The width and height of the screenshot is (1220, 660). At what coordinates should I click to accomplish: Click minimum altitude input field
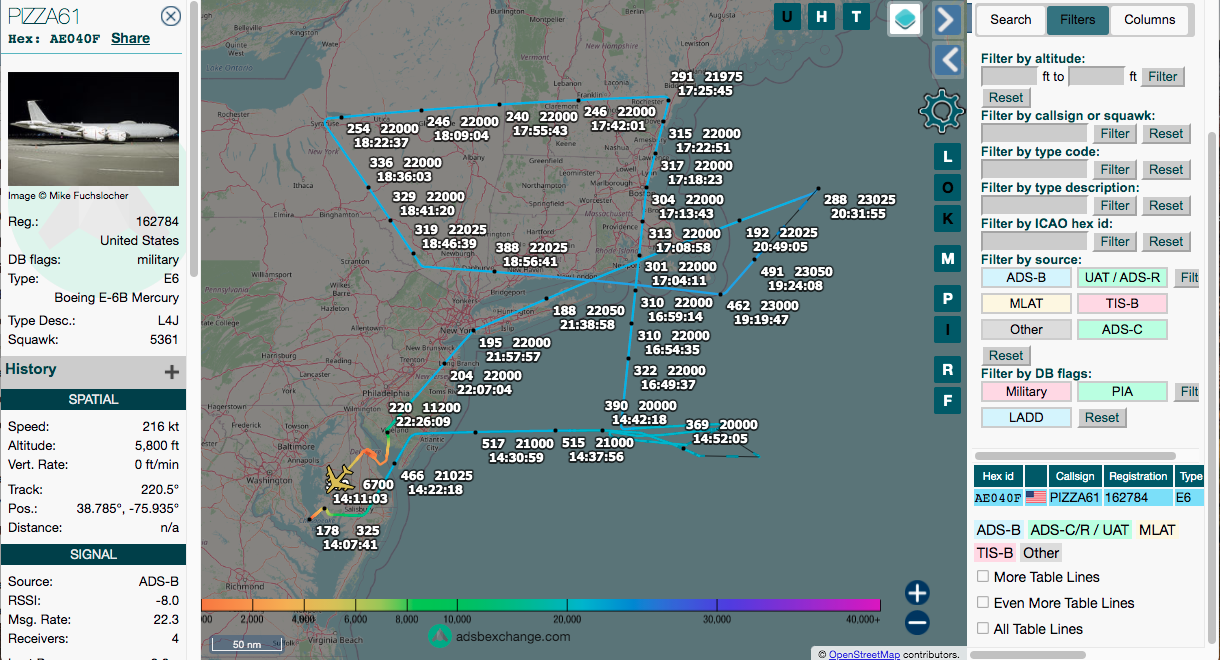click(x=1009, y=77)
